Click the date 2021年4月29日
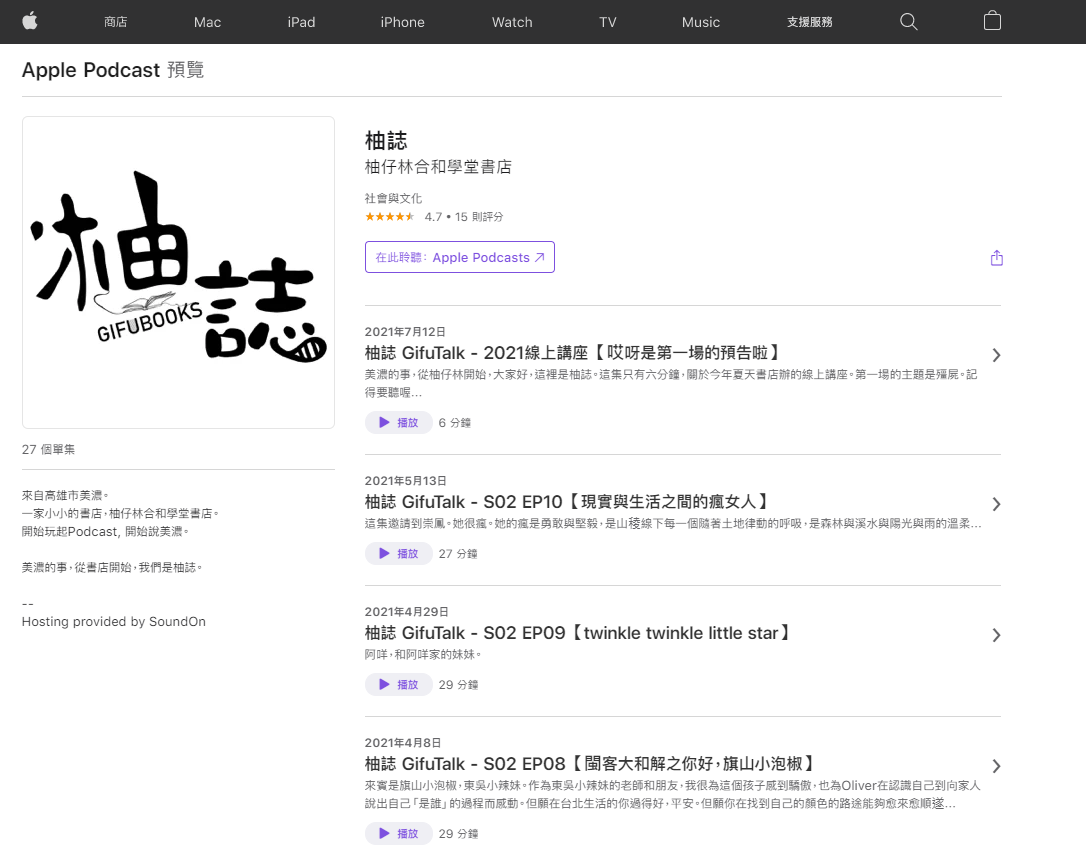The image size is (1086, 862). pyautogui.click(x=407, y=611)
